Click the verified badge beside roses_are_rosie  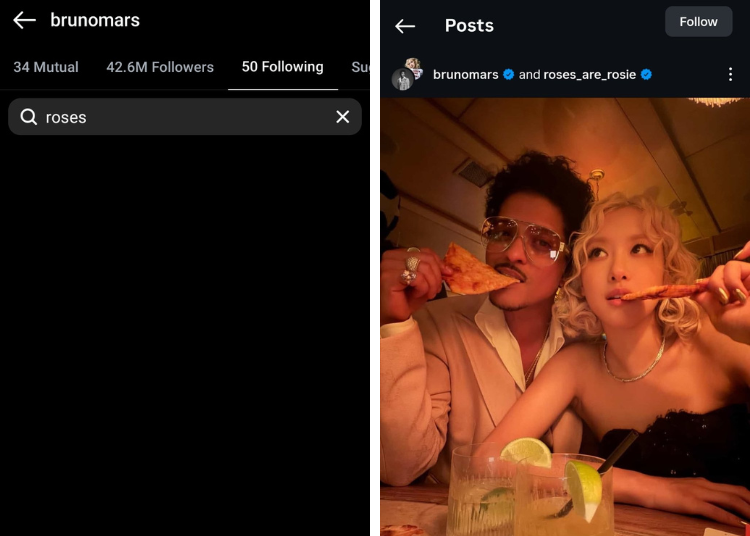click(x=646, y=75)
